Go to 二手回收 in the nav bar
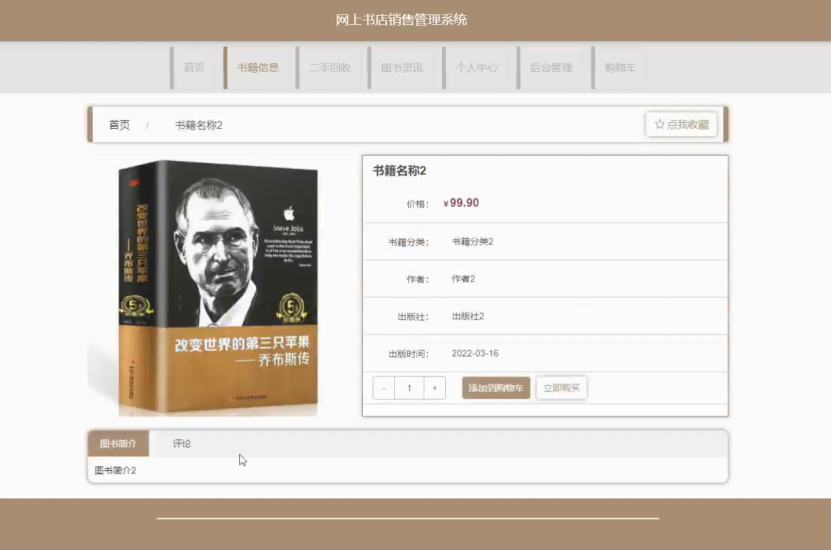Screen dimensions: 831x550 point(330,67)
